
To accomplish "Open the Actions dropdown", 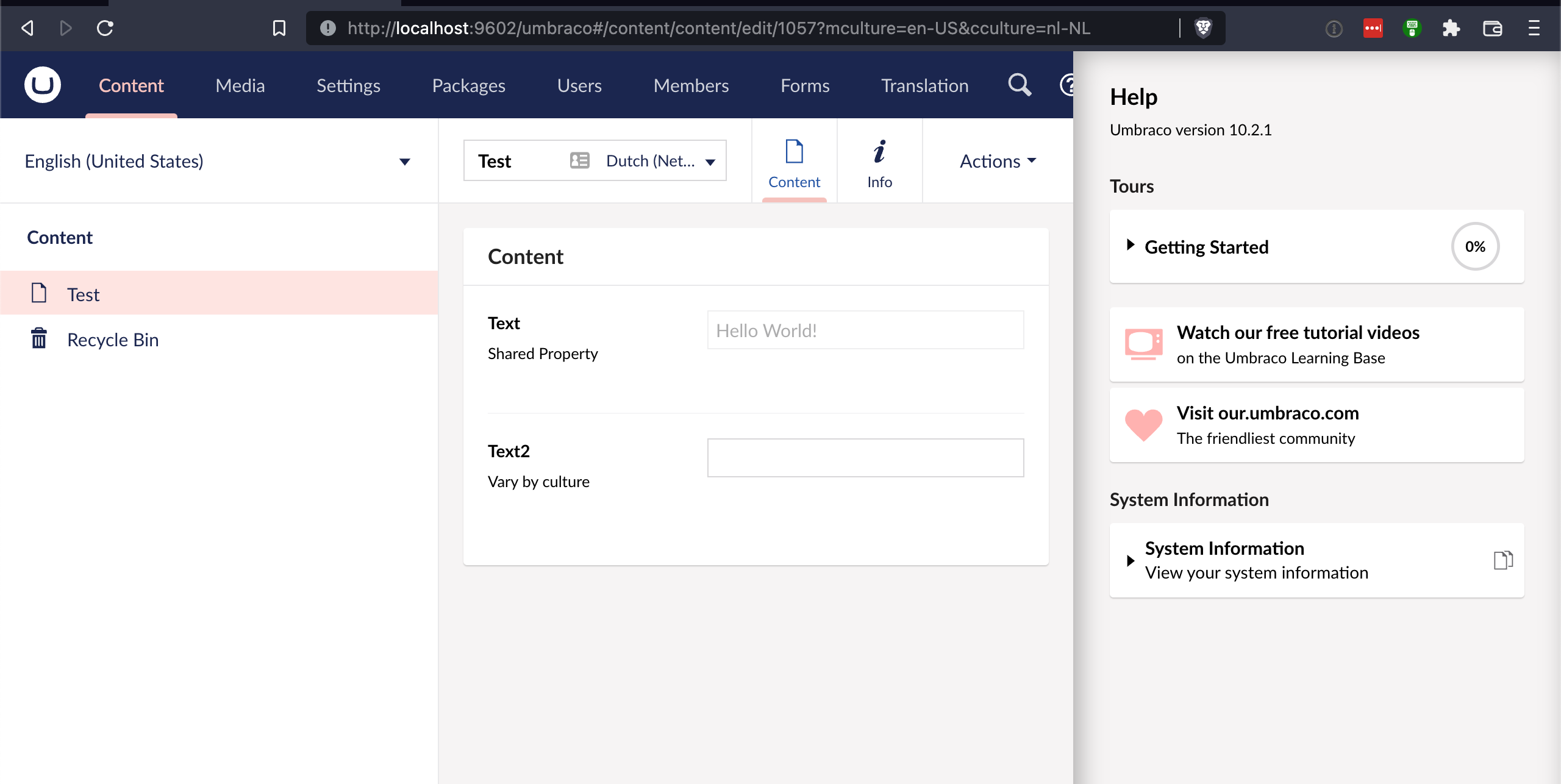I will pyautogui.click(x=996, y=161).
